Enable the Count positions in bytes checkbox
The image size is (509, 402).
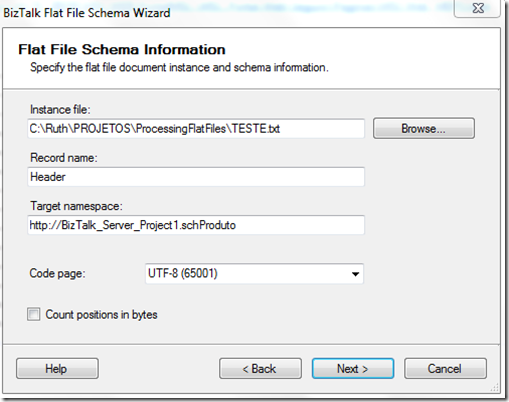pyautogui.click(x=34, y=314)
